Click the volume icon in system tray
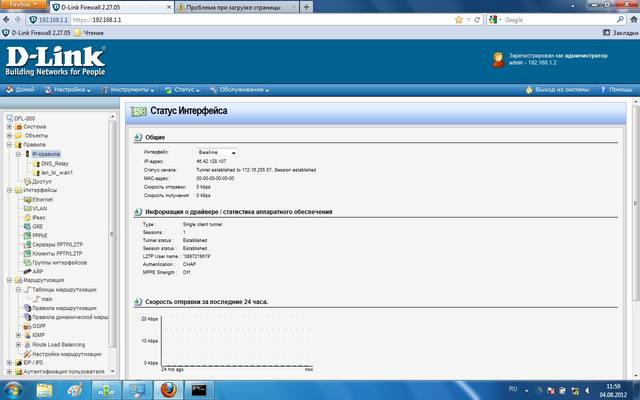640x400 pixels. (x=587, y=391)
